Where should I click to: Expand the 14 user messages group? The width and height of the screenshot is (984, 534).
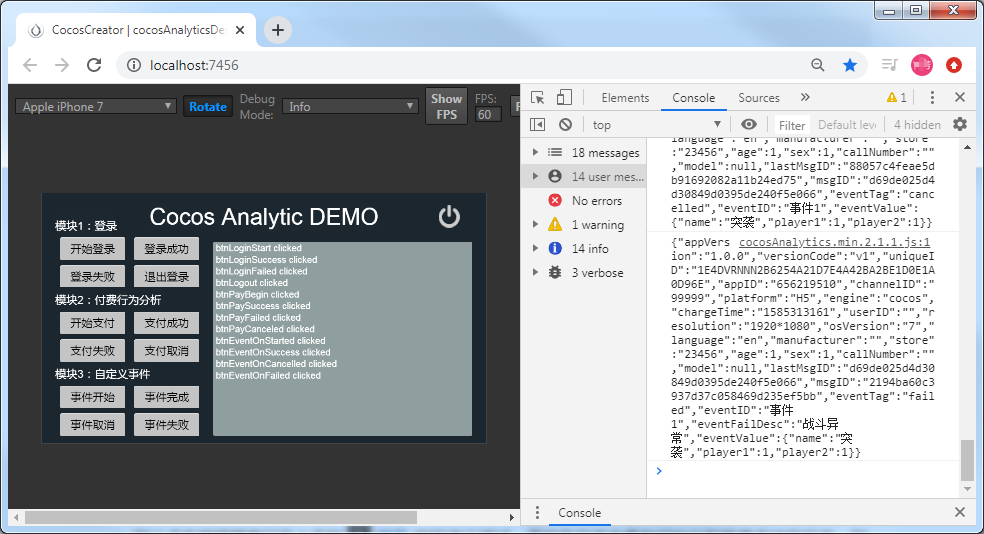(x=535, y=176)
